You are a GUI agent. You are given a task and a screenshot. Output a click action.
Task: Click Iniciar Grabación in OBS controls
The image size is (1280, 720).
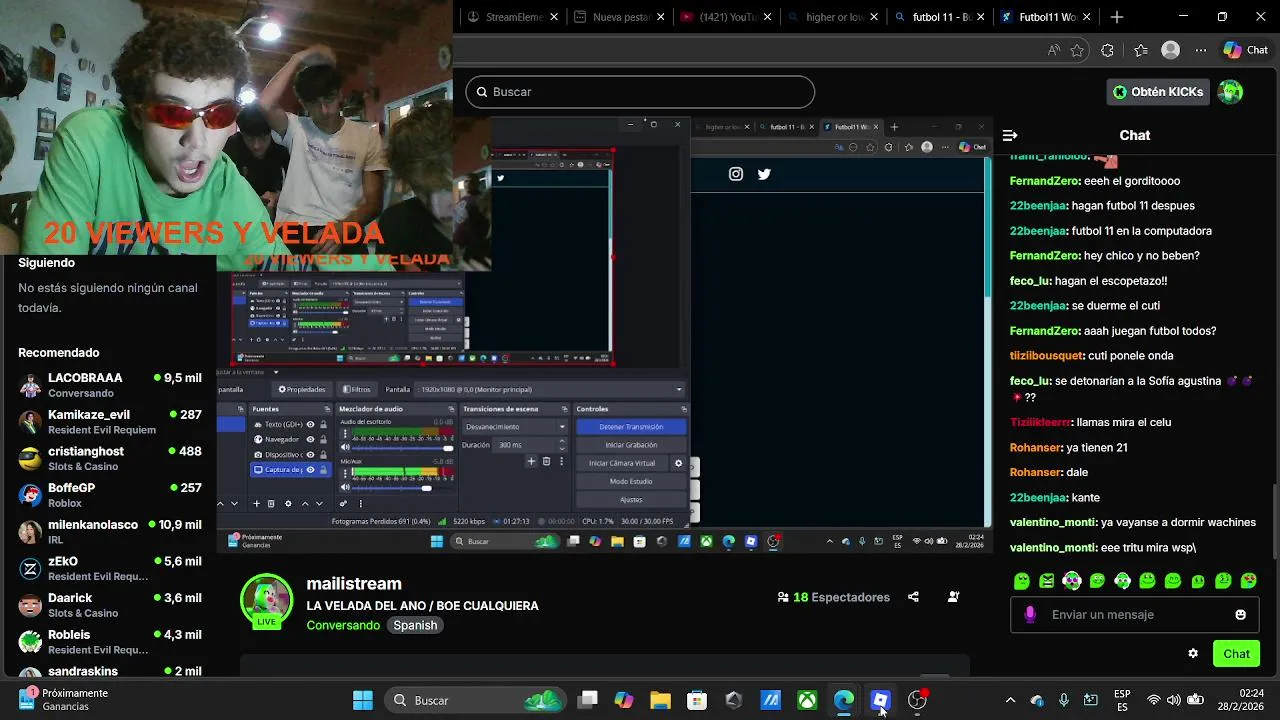click(632, 445)
